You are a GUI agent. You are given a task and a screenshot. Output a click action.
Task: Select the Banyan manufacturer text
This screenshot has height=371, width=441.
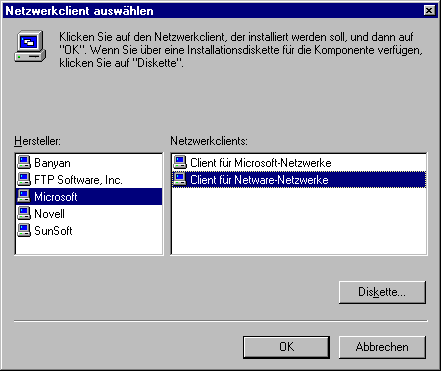(52, 163)
